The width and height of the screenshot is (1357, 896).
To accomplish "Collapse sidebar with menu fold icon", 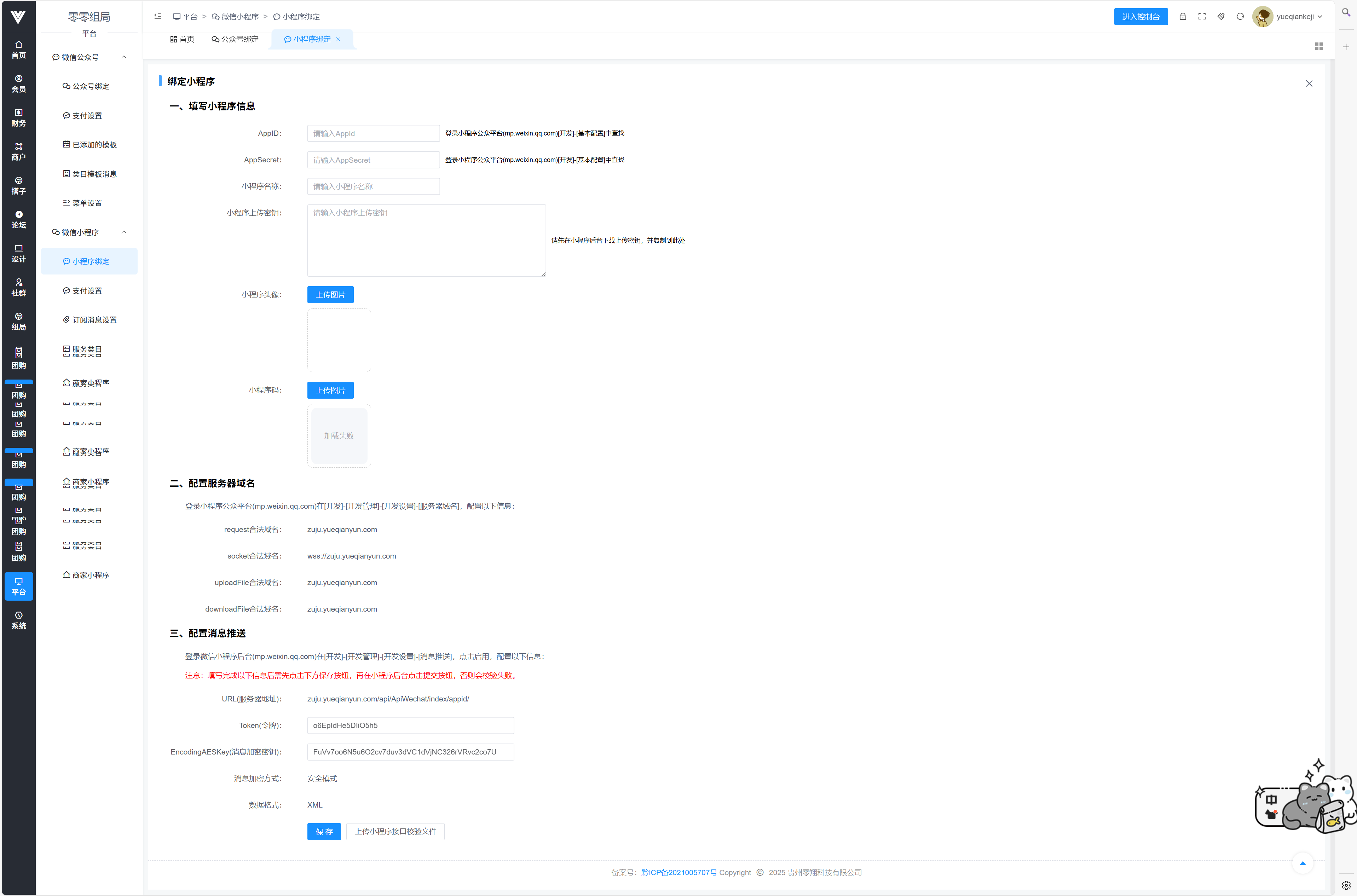I will point(158,17).
